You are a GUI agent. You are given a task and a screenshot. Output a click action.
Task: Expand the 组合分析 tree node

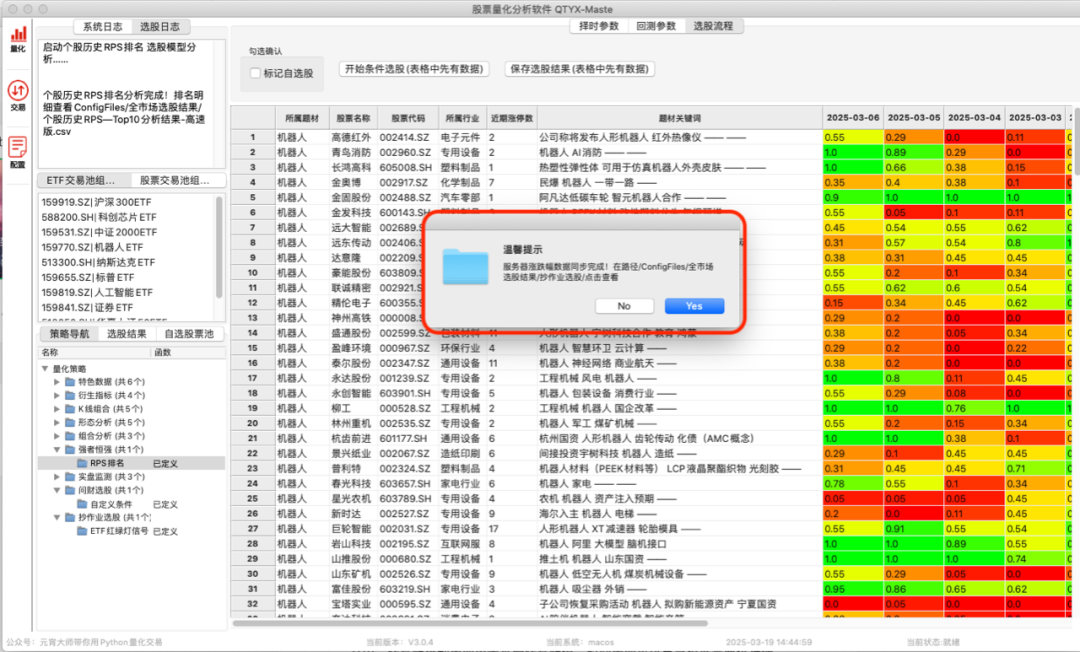pyautogui.click(x=57, y=436)
